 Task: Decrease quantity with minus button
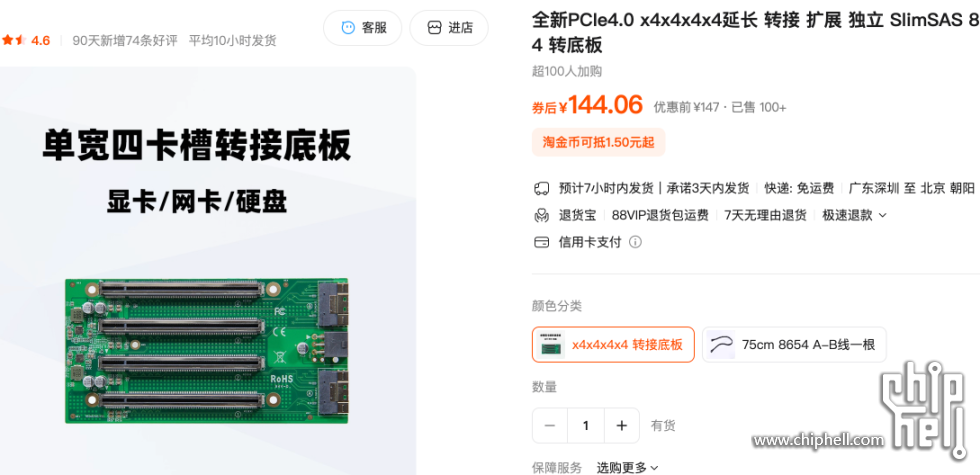click(550, 426)
